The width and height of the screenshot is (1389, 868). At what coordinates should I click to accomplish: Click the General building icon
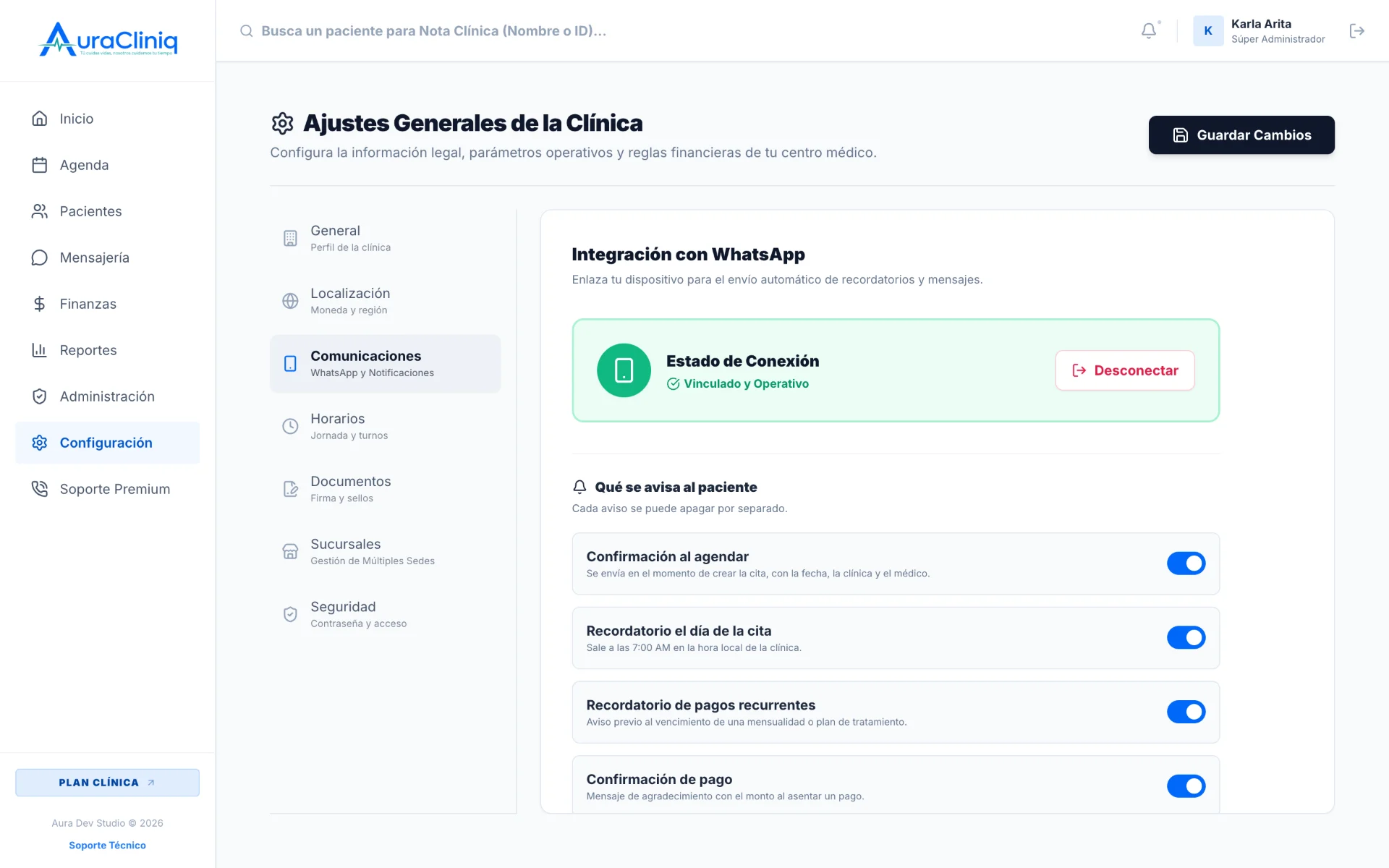[x=290, y=239]
